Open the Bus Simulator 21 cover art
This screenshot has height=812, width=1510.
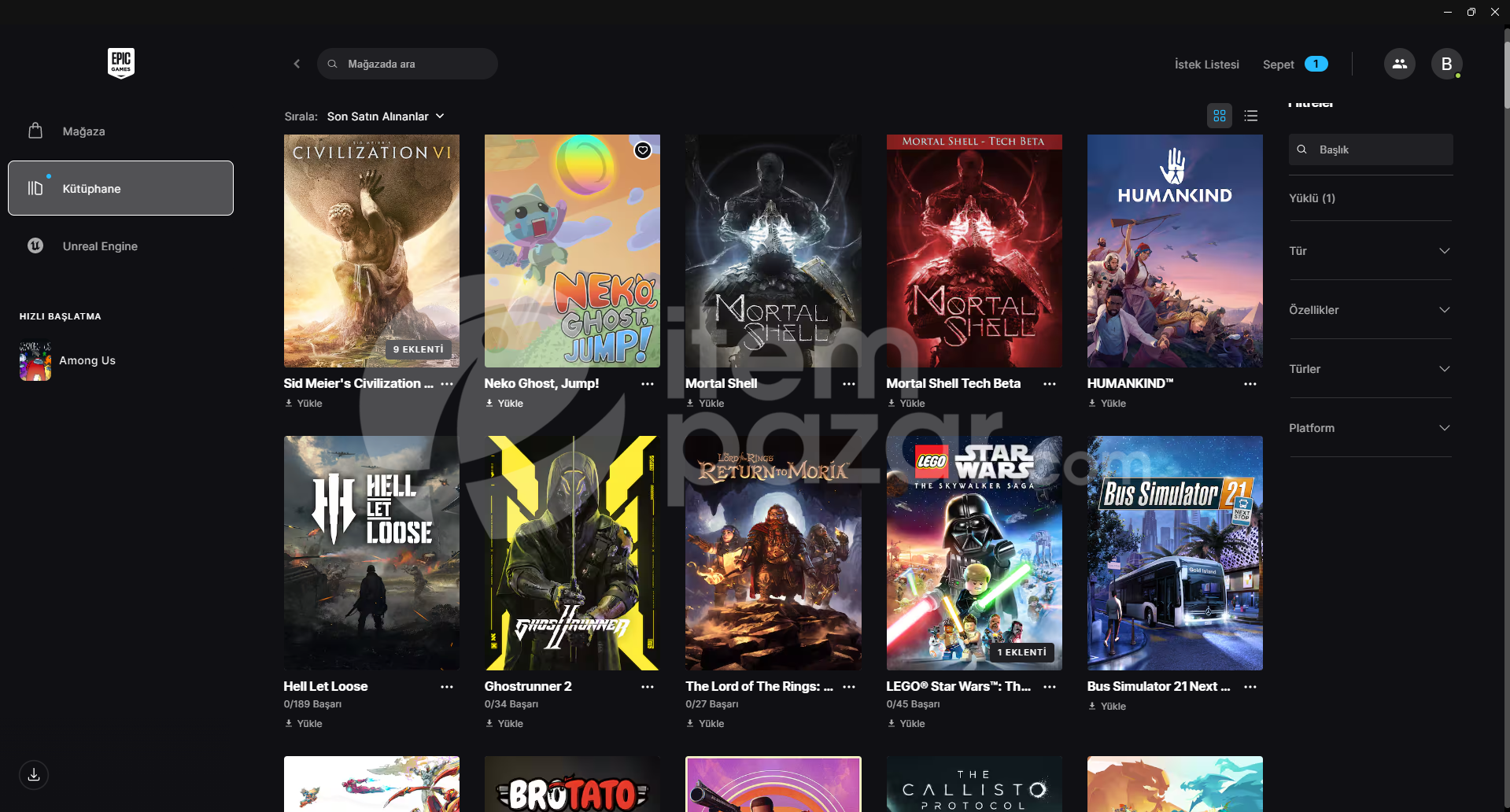[x=1175, y=553]
